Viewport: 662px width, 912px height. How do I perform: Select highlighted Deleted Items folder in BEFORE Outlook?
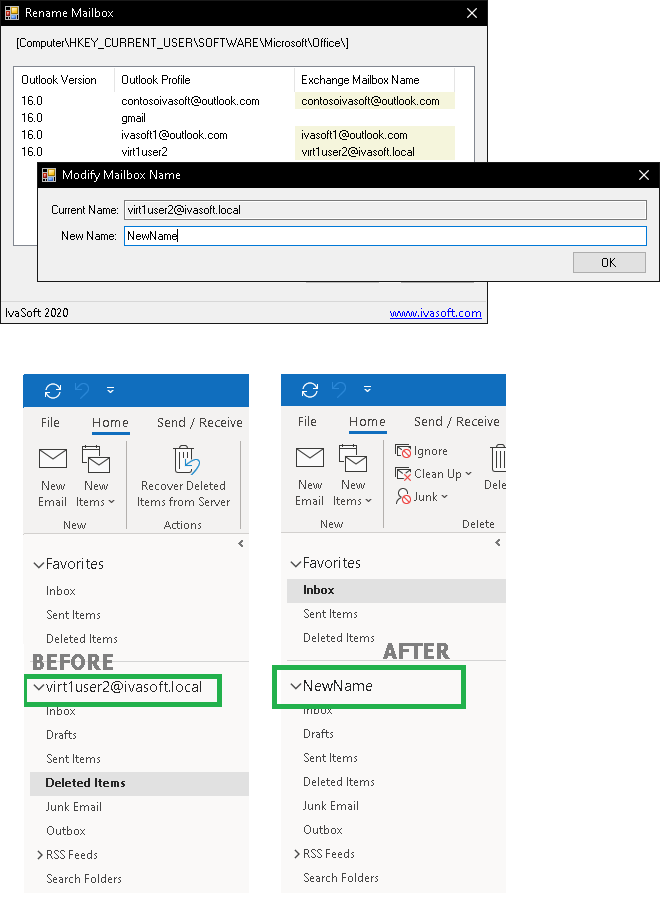coord(140,783)
